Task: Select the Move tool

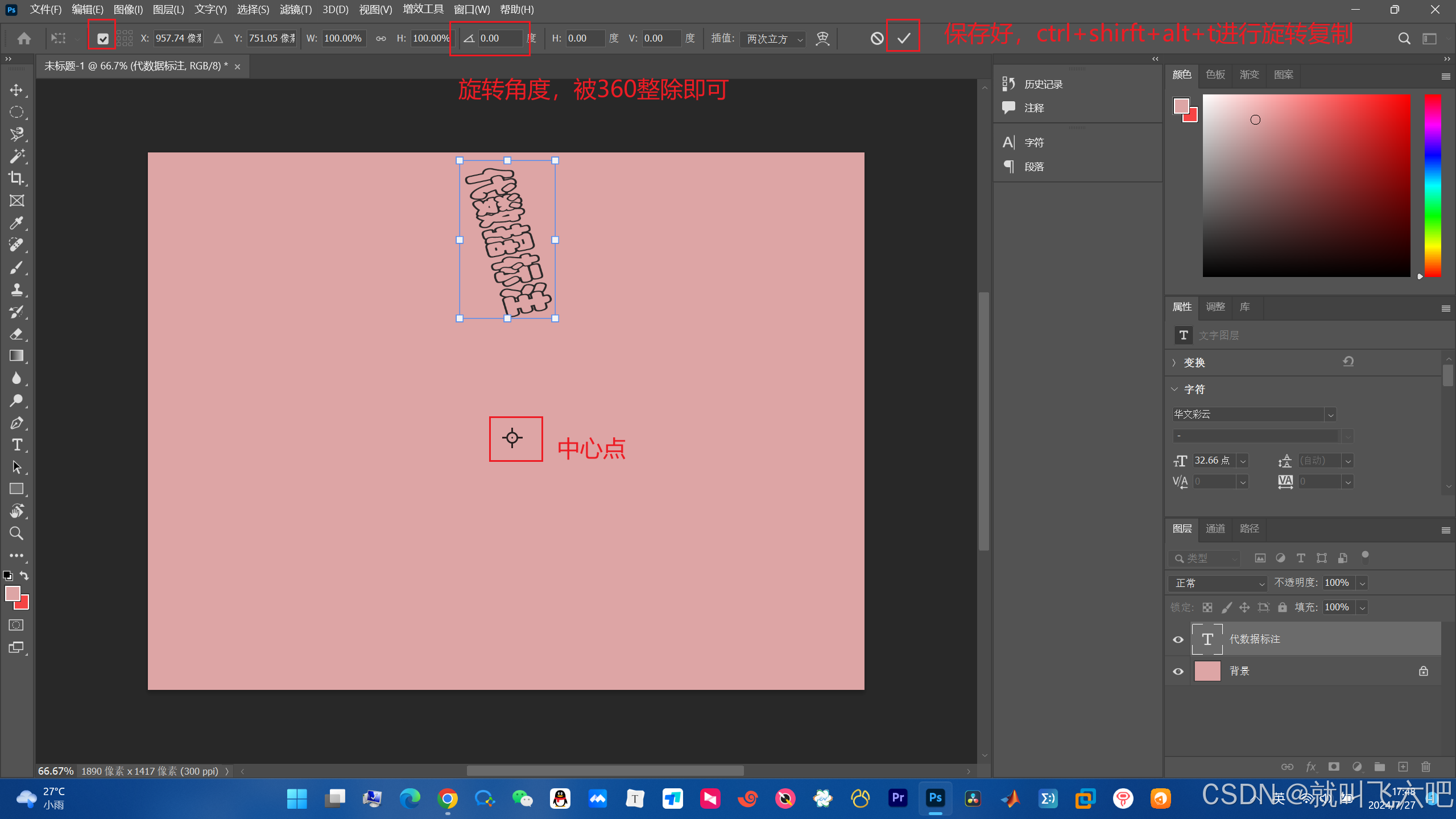Action: click(16, 90)
